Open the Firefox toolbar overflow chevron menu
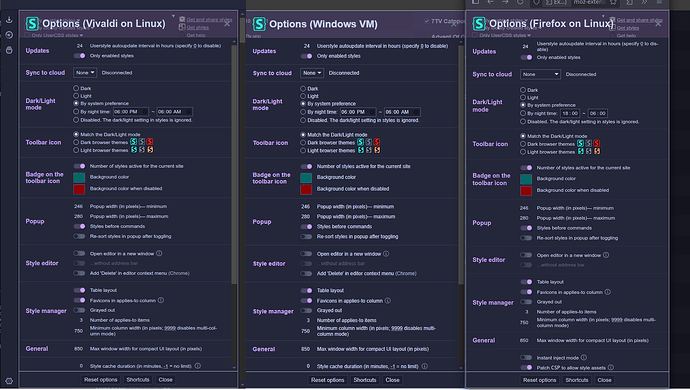 pyautogui.click(x=644, y=2)
